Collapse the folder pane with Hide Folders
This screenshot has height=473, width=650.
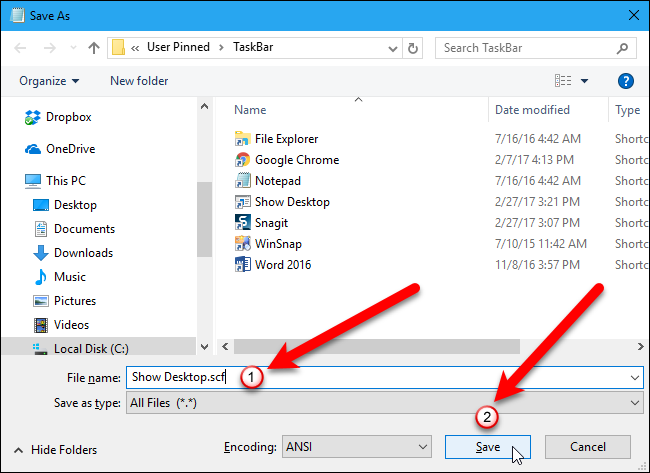[55, 450]
